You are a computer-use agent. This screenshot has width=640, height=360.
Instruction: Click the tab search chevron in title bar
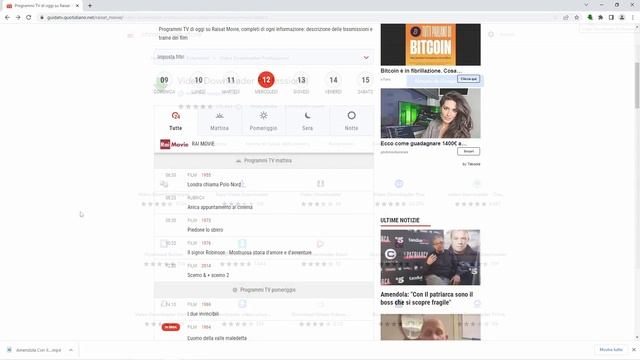tap(586, 5)
